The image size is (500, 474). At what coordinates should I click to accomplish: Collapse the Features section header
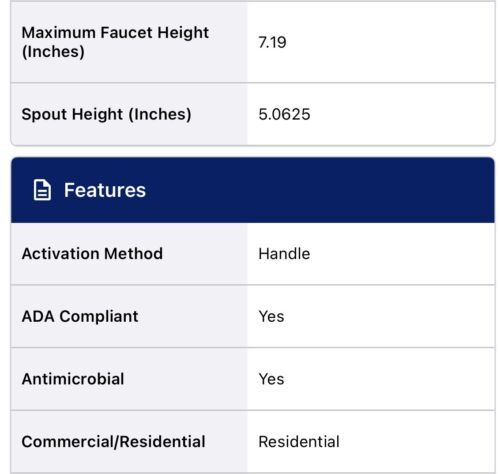[253, 190]
